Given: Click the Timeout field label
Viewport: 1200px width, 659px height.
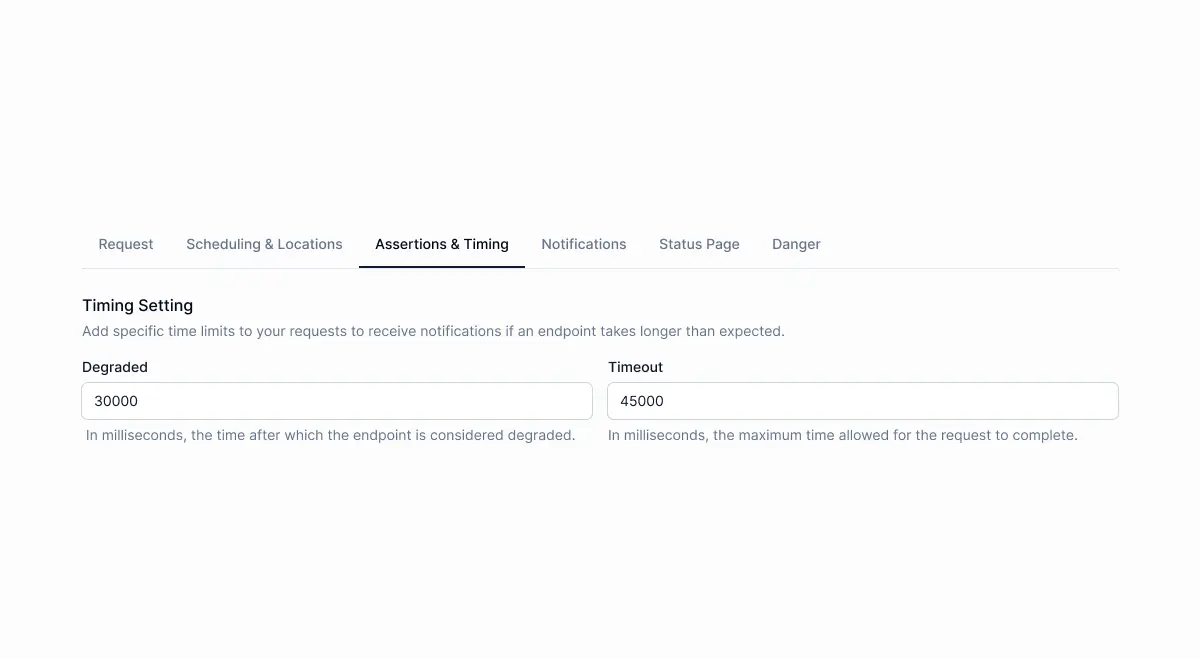Looking at the screenshot, I should click(x=636, y=367).
